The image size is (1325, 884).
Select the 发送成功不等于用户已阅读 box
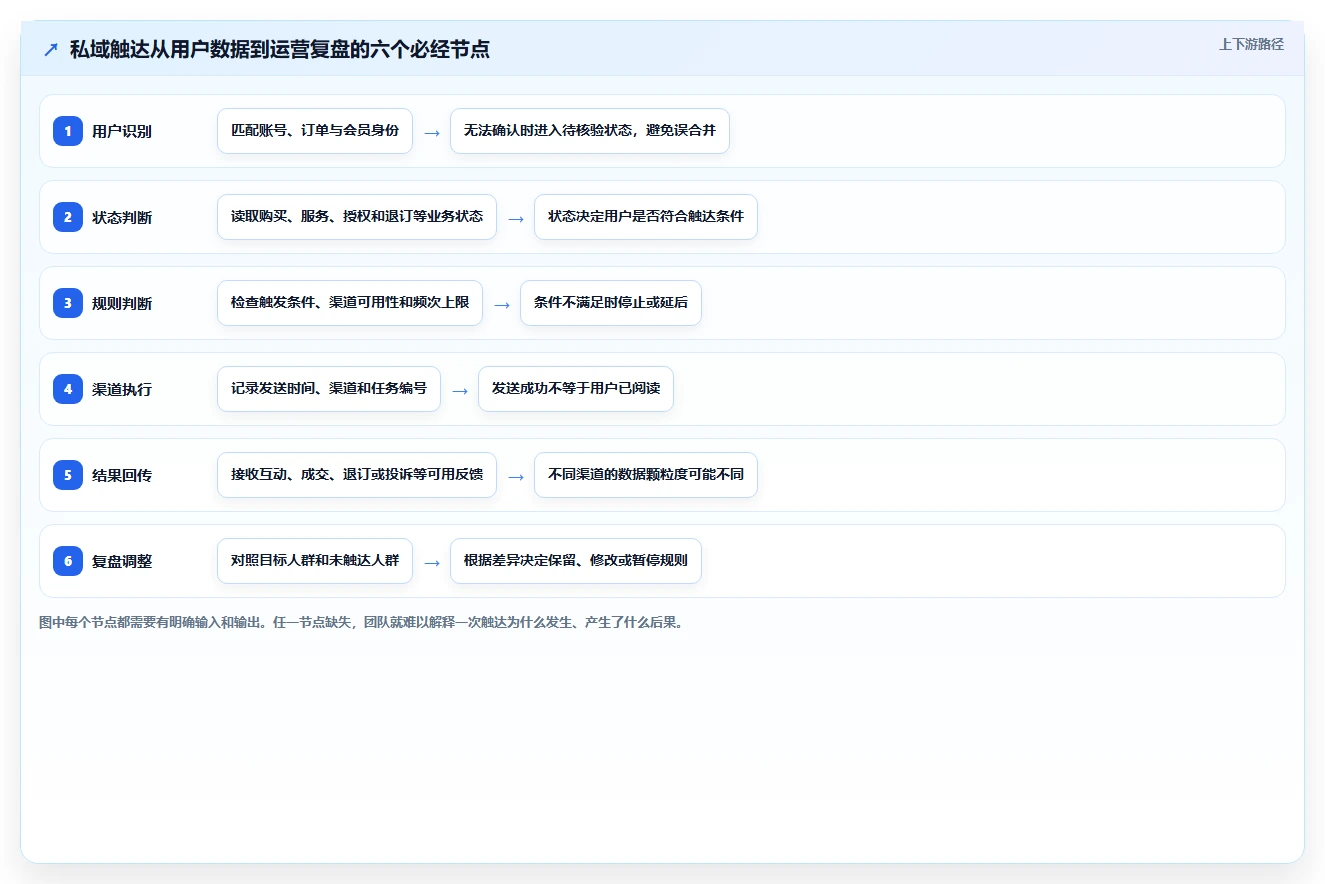click(x=576, y=389)
